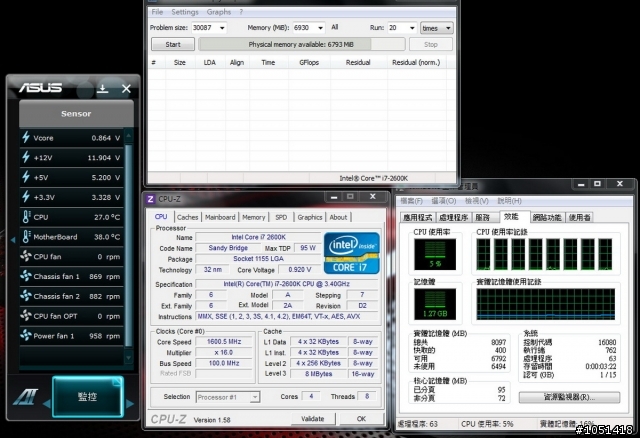
Task: Click the GFlops column header in LinX
Action: pyautogui.click(x=309, y=62)
